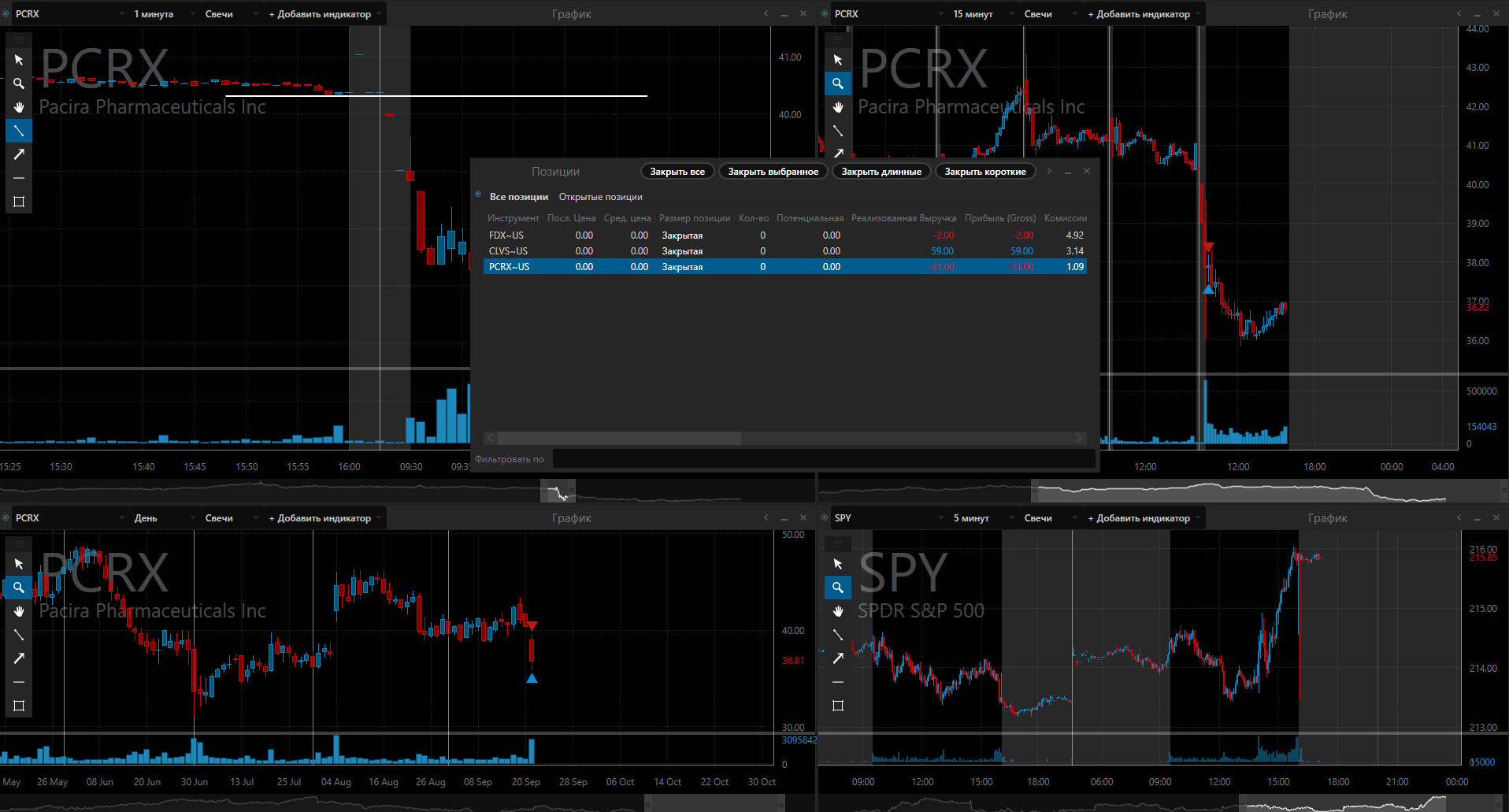Toggle the link circle on PCRX 1-minute chart
The image size is (1509, 812).
(6, 13)
